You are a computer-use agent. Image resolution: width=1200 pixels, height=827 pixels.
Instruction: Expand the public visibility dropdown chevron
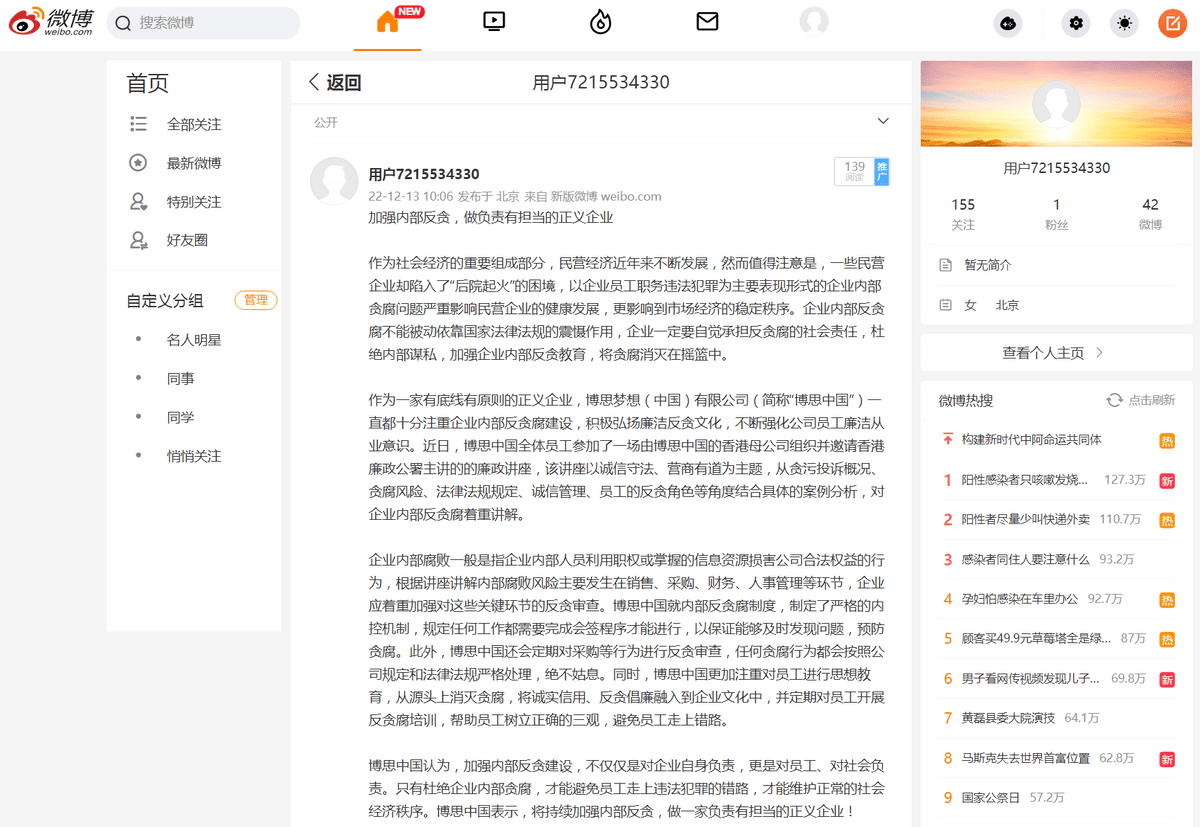tap(883, 122)
